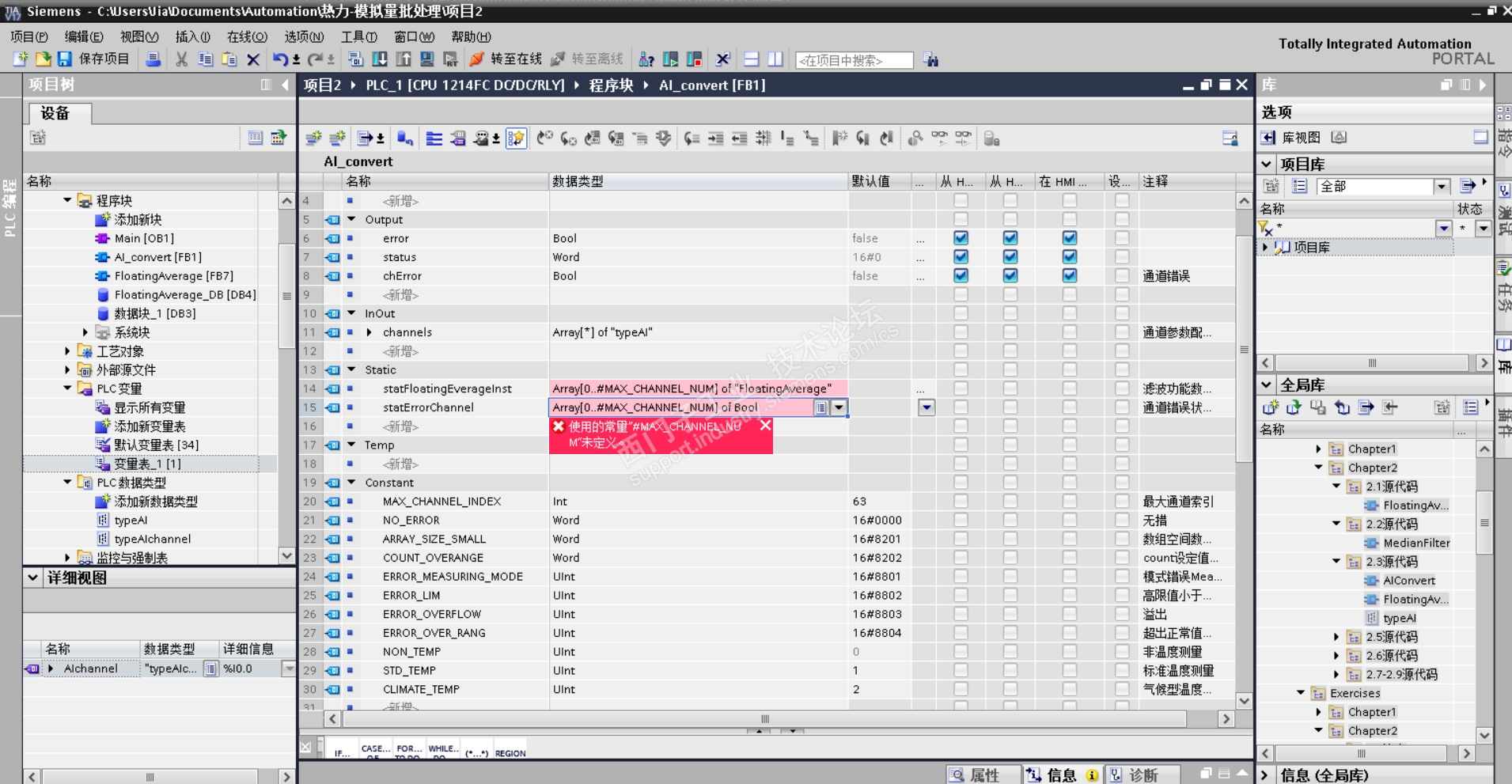Check first HMI checkbox for channels row
Viewport: 1512px width, 784px height.
coord(961,332)
